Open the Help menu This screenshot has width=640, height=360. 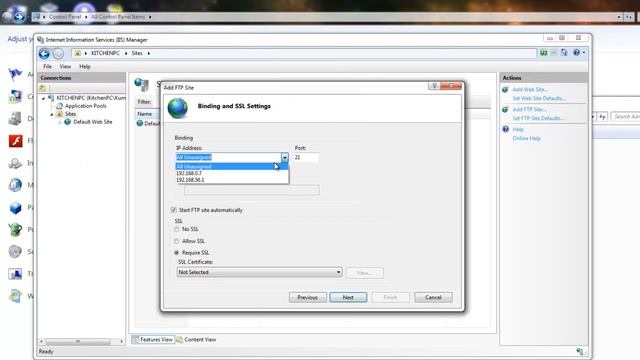[85, 67]
